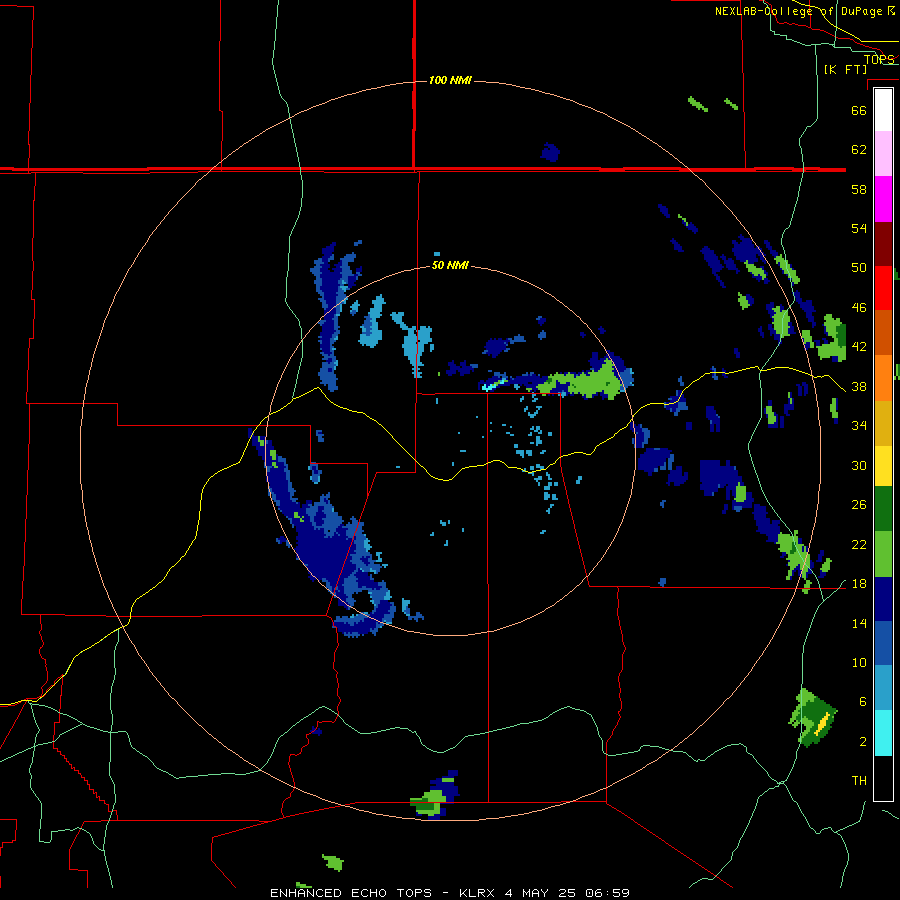900x900 pixels.
Task: Select the dark red 50-54 kft swatch
Action: [883, 244]
